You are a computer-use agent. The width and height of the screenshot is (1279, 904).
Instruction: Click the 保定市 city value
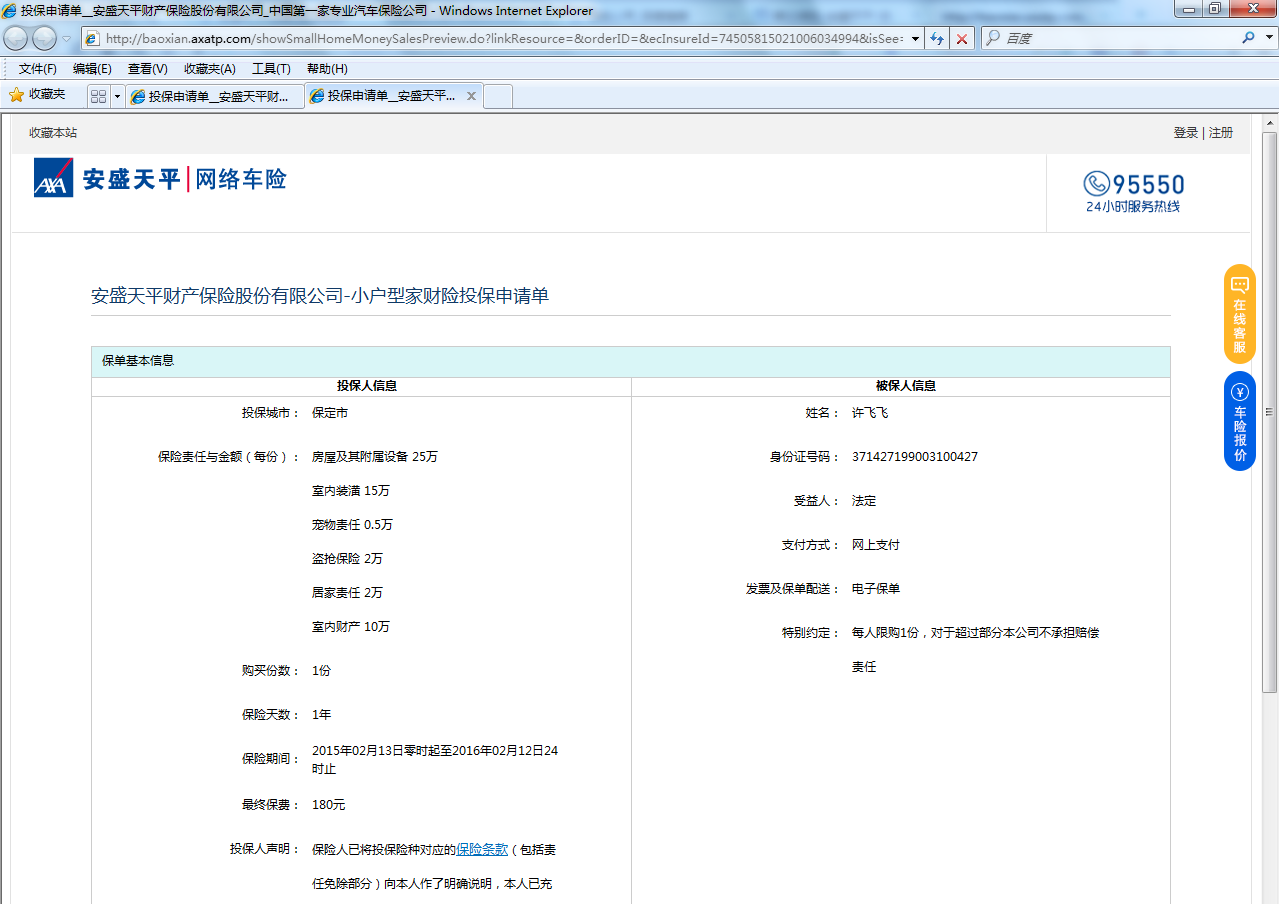click(x=330, y=413)
